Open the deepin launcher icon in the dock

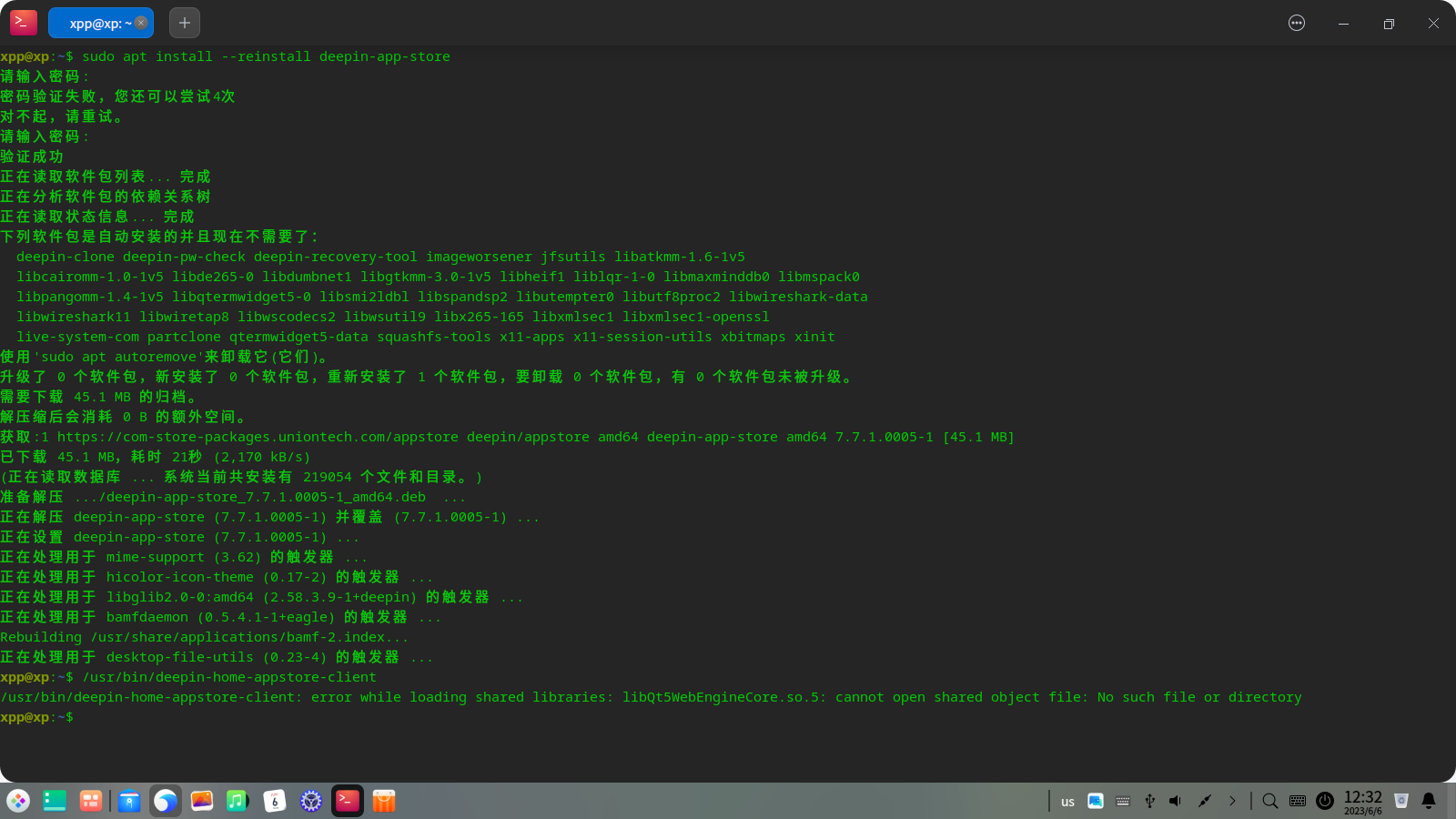pos(18,801)
